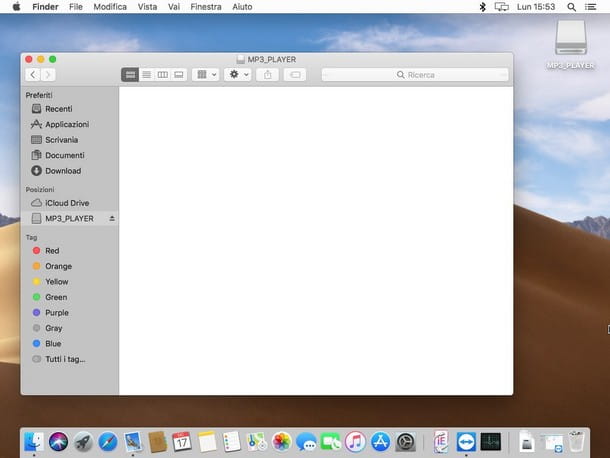Open Spotlight search in menu bar
Viewport: 610px width, 458px height.
click(x=571, y=7)
